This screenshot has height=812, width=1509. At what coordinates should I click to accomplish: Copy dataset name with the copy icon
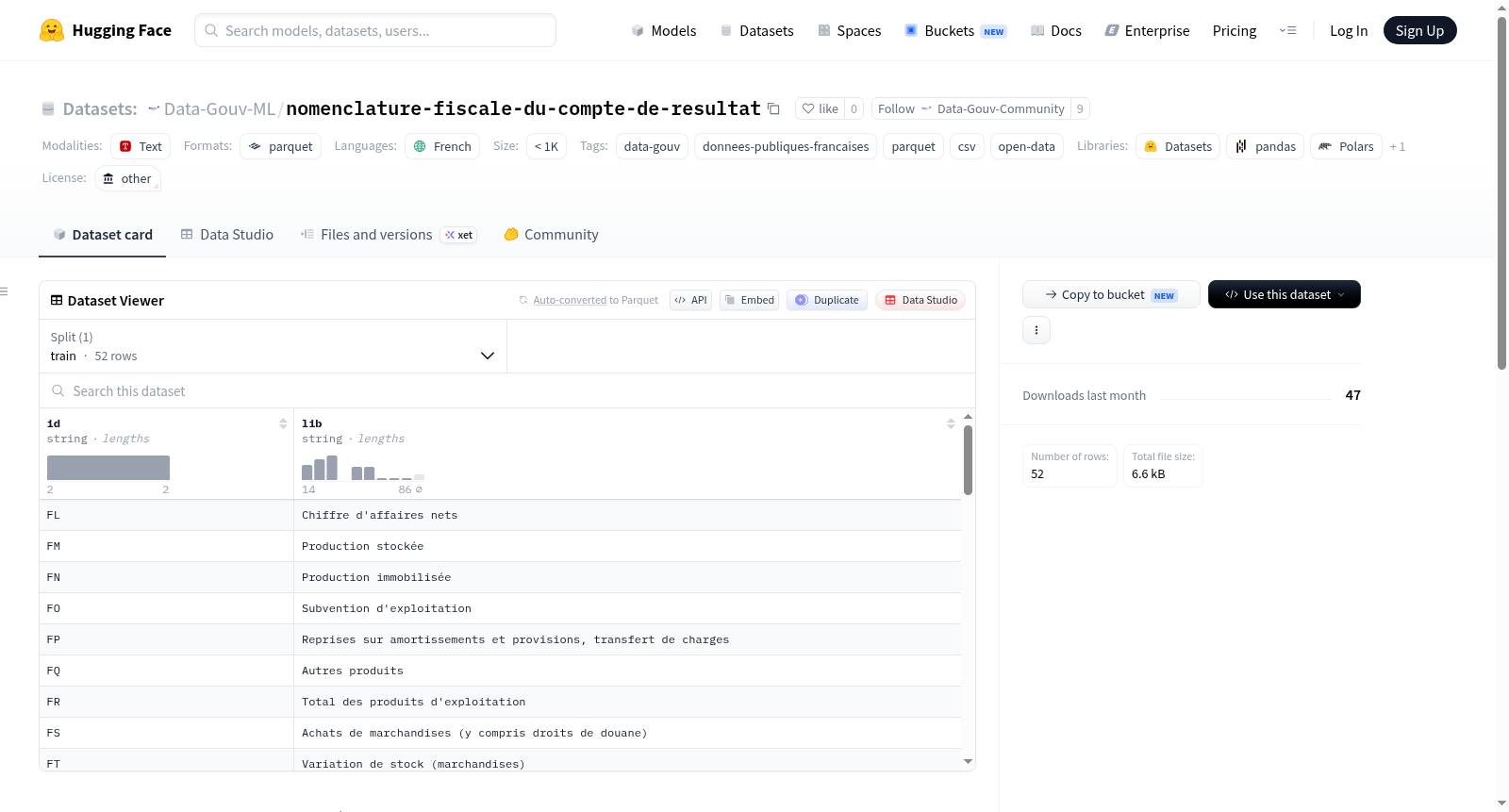tap(773, 108)
